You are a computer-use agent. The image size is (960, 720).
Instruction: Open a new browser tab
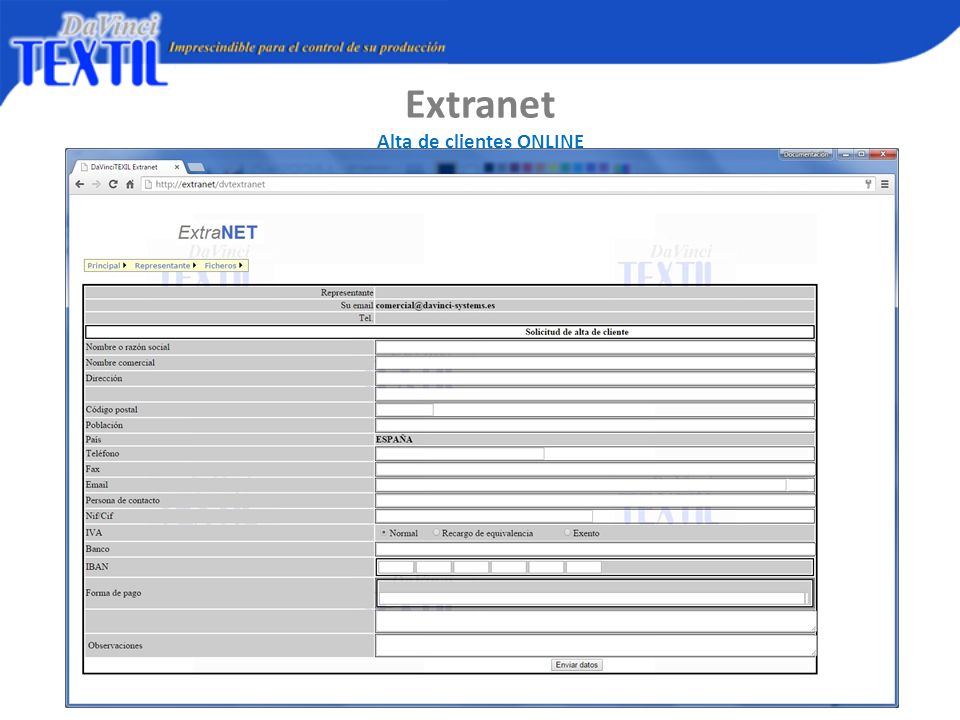point(195,167)
